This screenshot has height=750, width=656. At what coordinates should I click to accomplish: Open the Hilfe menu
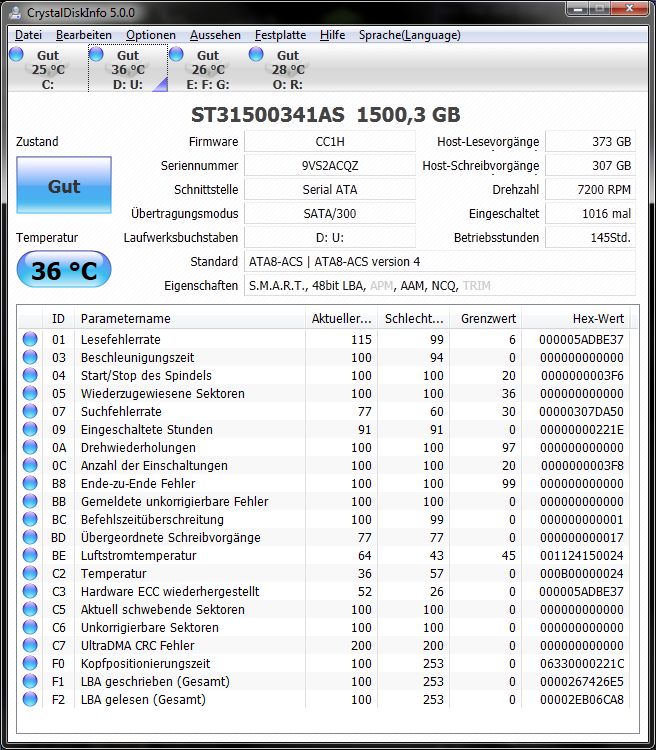(333, 35)
